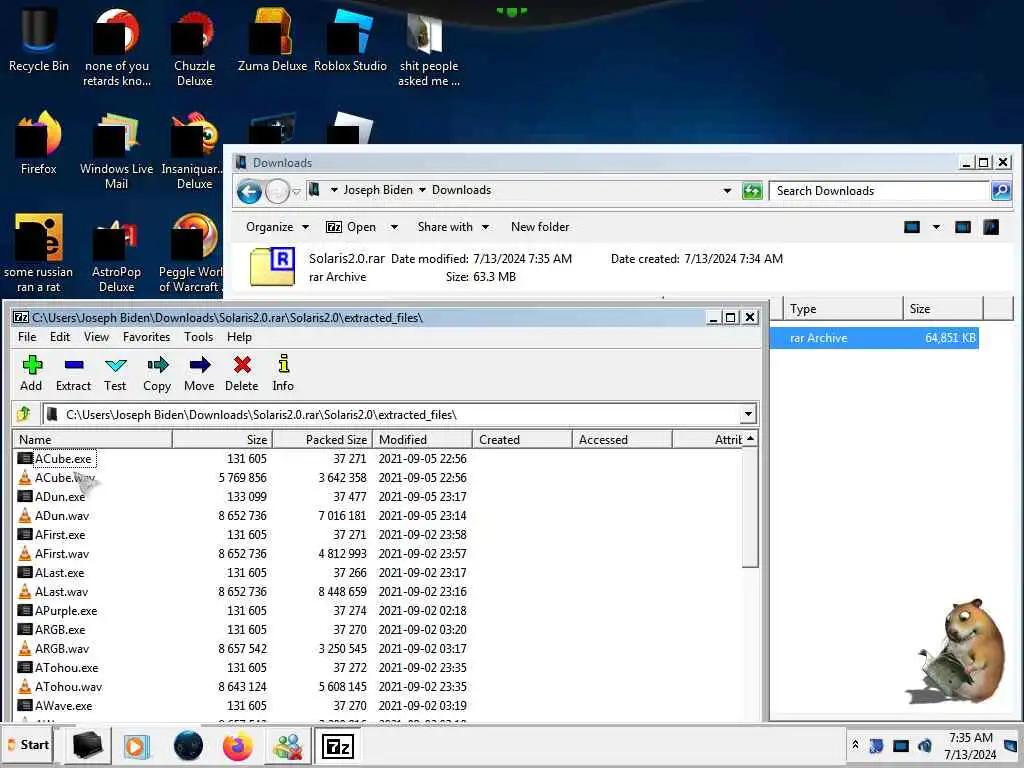The height and width of the screenshot is (768, 1024).
Task: Open the Recycle Bin desktop icon
Action: tap(39, 39)
